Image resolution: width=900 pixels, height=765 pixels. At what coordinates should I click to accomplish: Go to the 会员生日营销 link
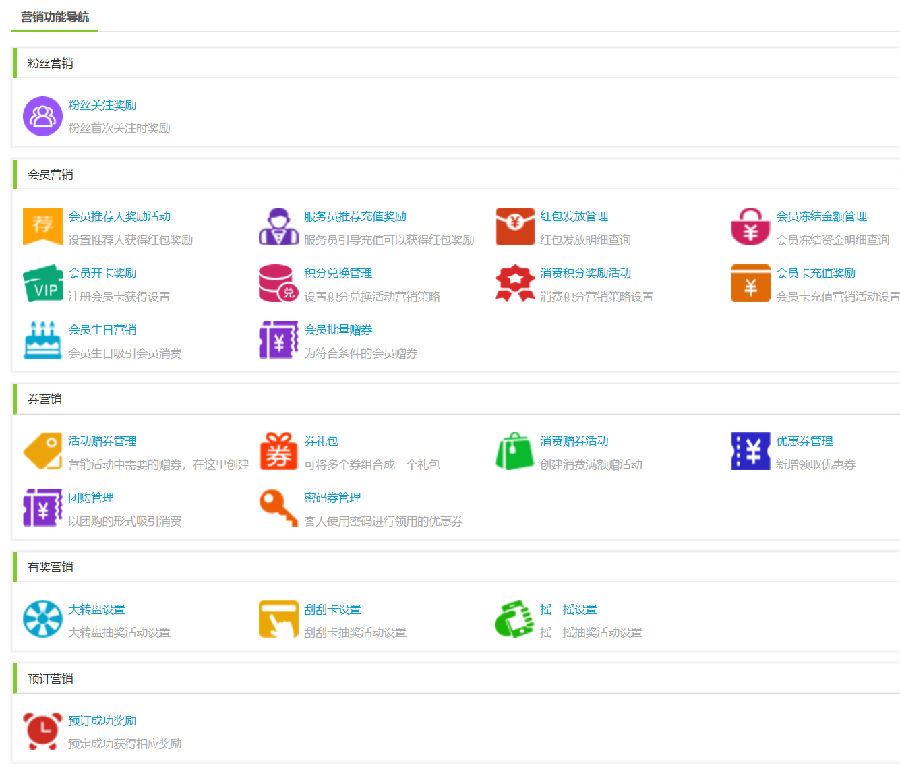(102, 329)
